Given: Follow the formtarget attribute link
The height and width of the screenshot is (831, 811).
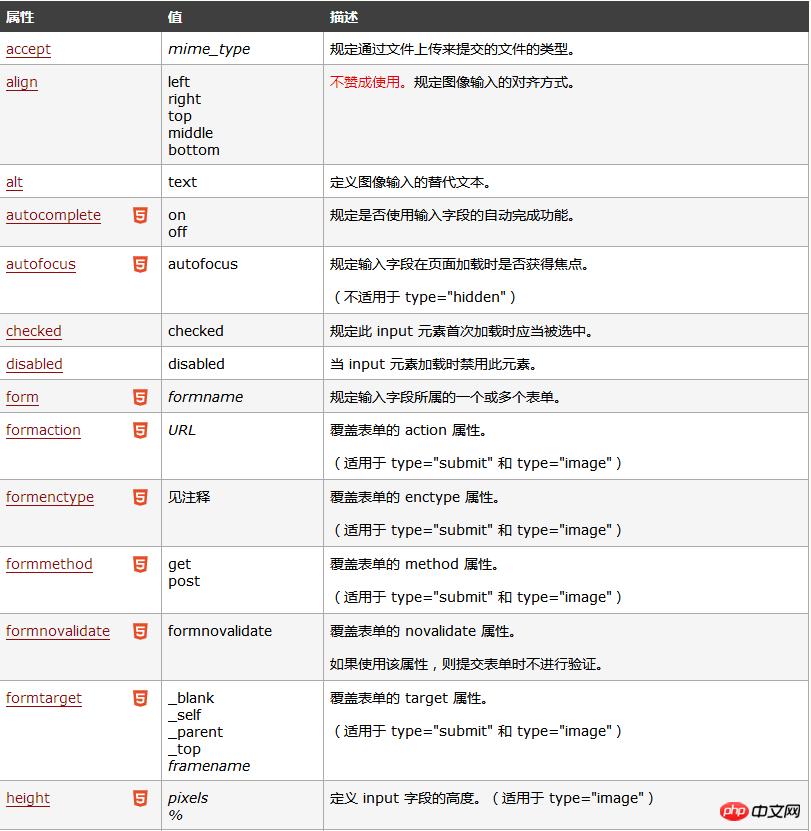Looking at the screenshot, I should [x=44, y=698].
